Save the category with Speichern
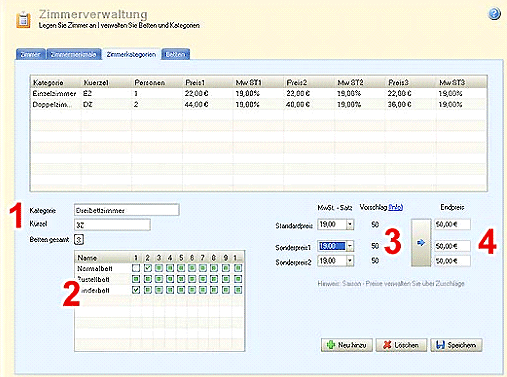Viewport: 507px width, 377px height. [456, 345]
